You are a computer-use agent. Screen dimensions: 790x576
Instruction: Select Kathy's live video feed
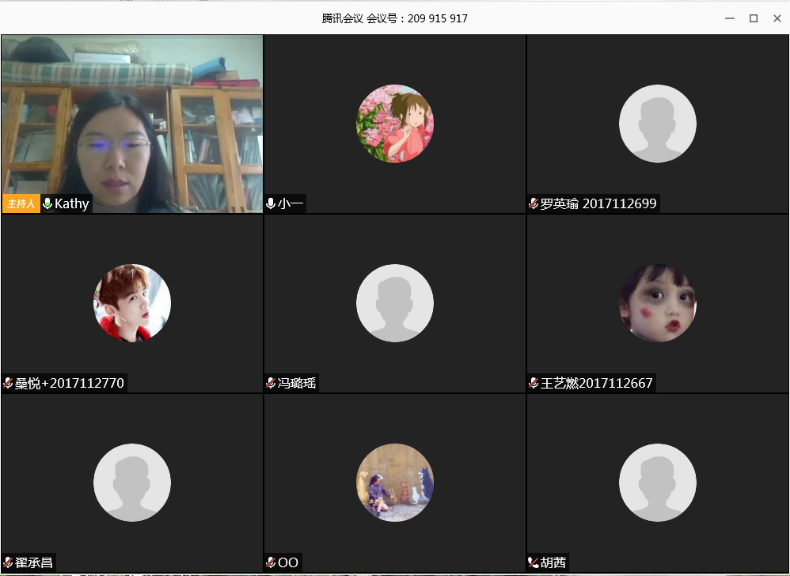coord(132,123)
